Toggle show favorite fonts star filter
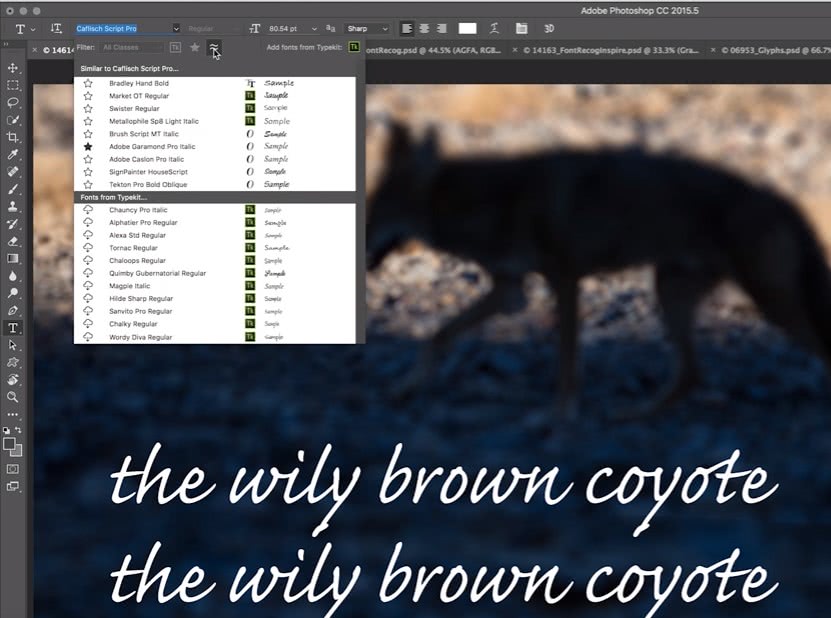 coord(195,48)
